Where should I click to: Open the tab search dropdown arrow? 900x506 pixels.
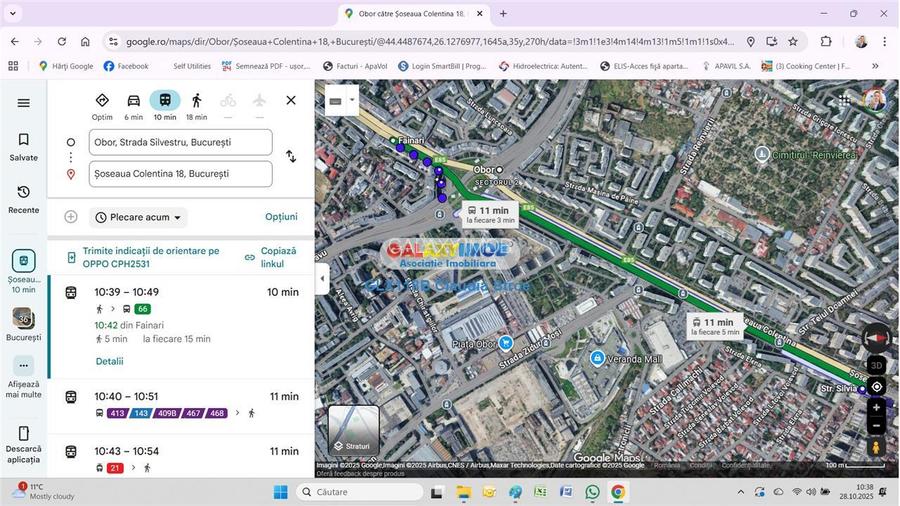point(13,13)
